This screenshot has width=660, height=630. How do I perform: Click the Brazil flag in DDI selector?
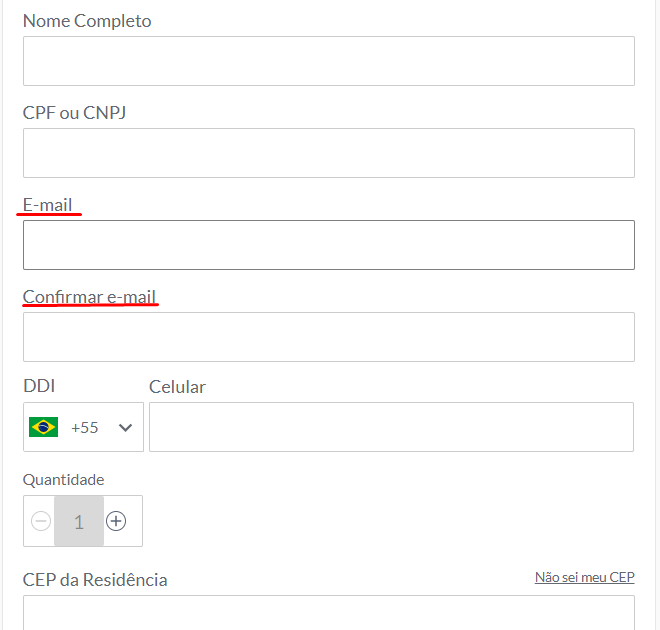(x=44, y=427)
